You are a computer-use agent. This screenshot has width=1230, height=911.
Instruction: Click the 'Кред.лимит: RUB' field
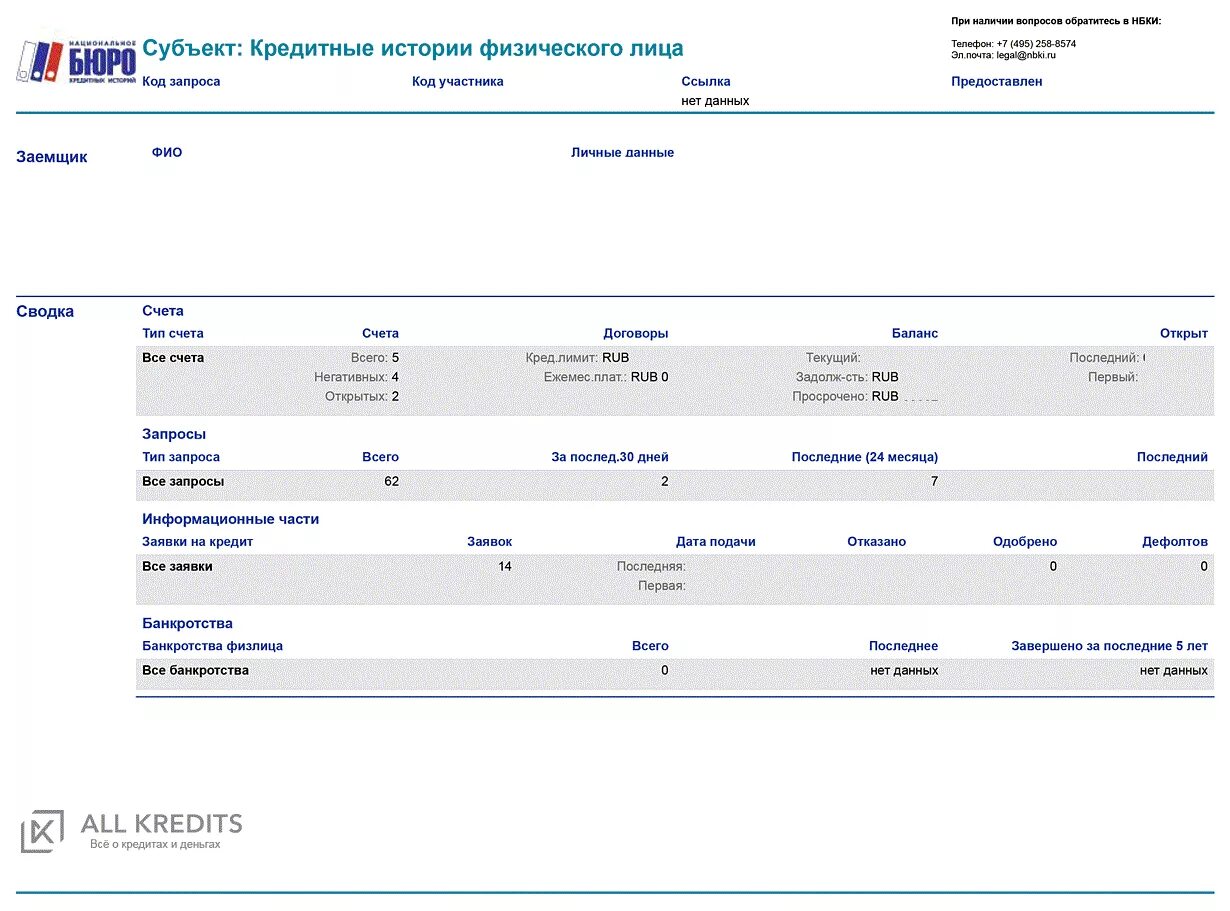(578, 358)
